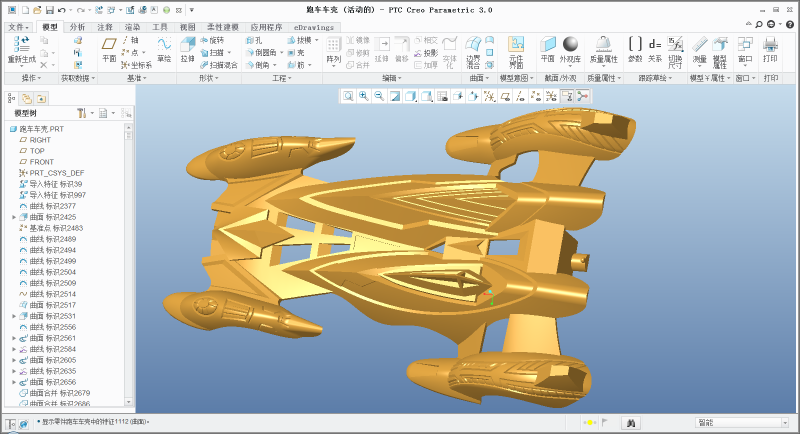Click the Revolve (旋转) tool

pos(212,40)
